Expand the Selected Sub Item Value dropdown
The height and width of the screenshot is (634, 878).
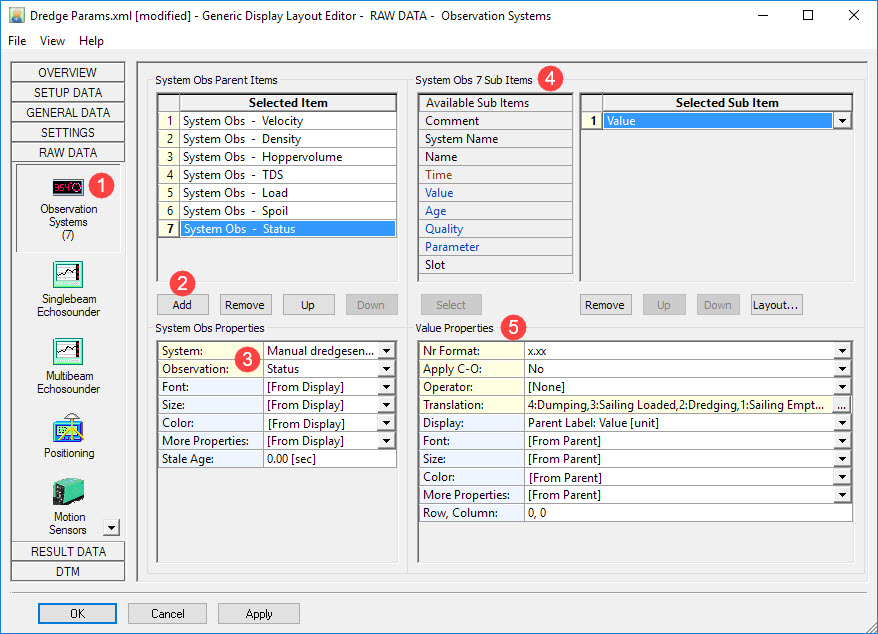click(x=842, y=121)
